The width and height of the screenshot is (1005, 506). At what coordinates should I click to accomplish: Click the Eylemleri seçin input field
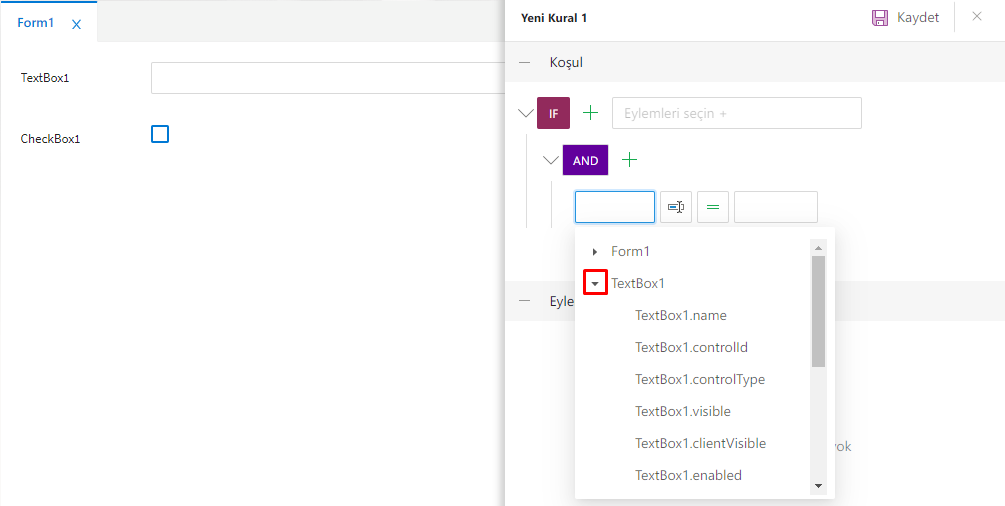pyautogui.click(x=736, y=113)
